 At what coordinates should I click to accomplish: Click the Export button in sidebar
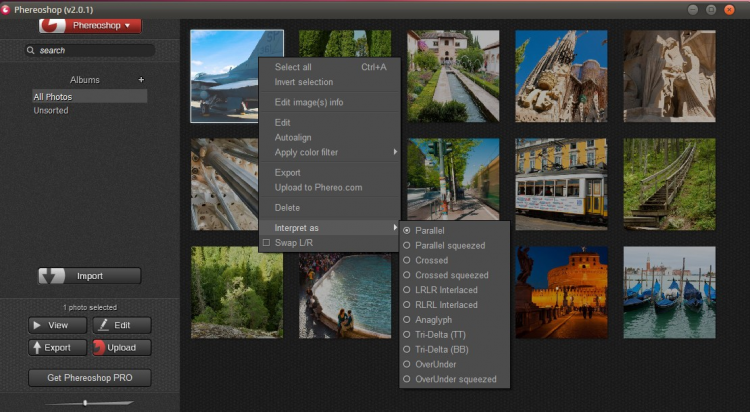tap(57, 348)
